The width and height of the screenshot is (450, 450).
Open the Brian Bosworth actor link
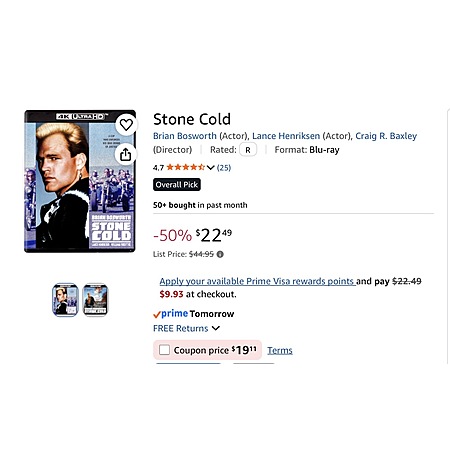tap(185, 136)
